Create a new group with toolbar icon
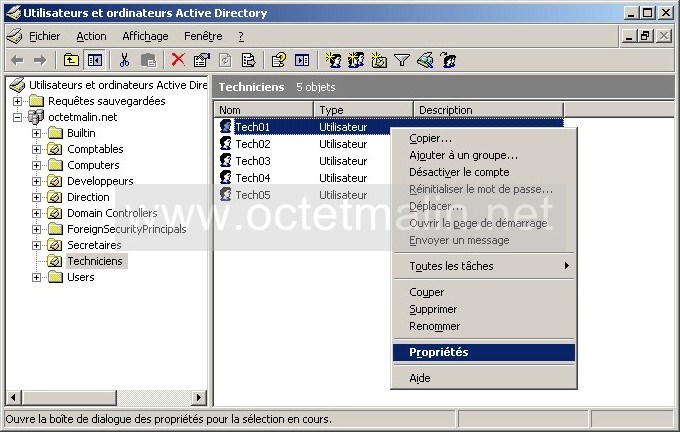680x432 pixels. 356,60
